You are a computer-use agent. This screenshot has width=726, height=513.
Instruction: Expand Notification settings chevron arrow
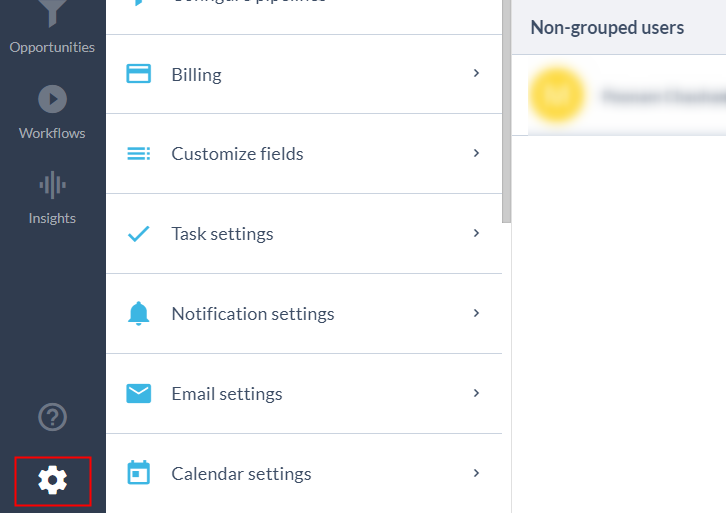pyautogui.click(x=477, y=314)
